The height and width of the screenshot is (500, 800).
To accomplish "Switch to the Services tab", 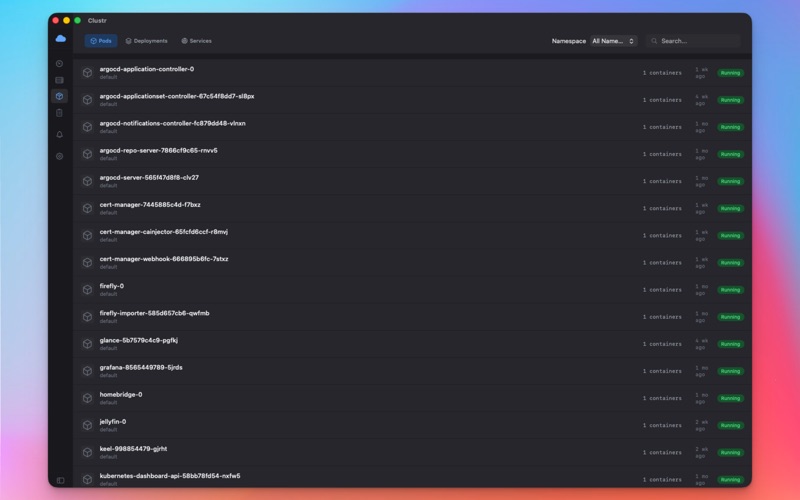I will tap(196, 41).
